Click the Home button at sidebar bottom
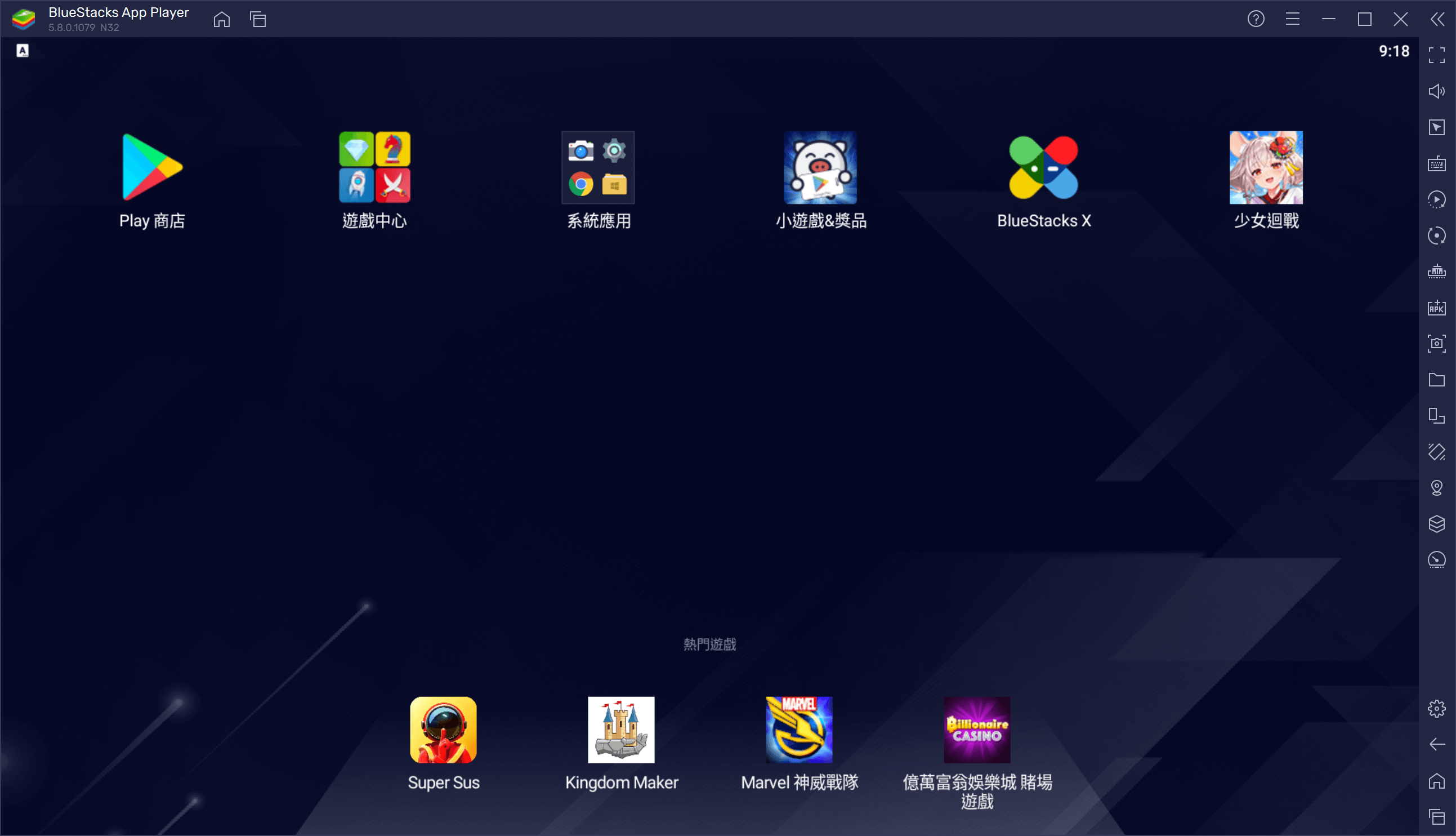The image size is (1456, 836). point(1436,781)
